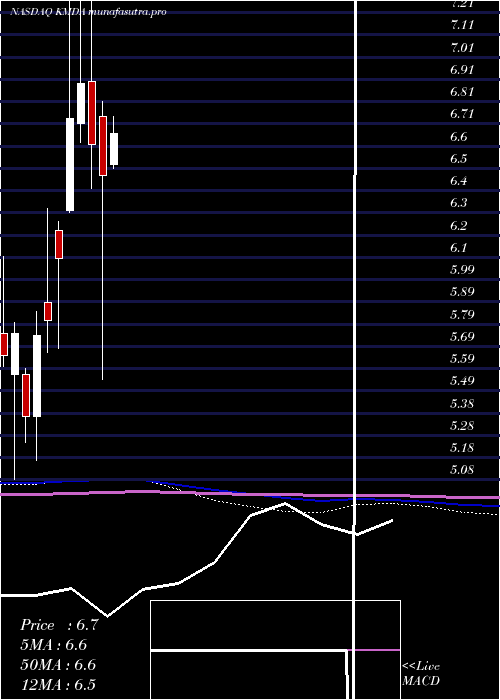The height and width of the screenshot is (700, 500).
Task: Select the 7.11 price axis label
Action: tap(462, 25)
